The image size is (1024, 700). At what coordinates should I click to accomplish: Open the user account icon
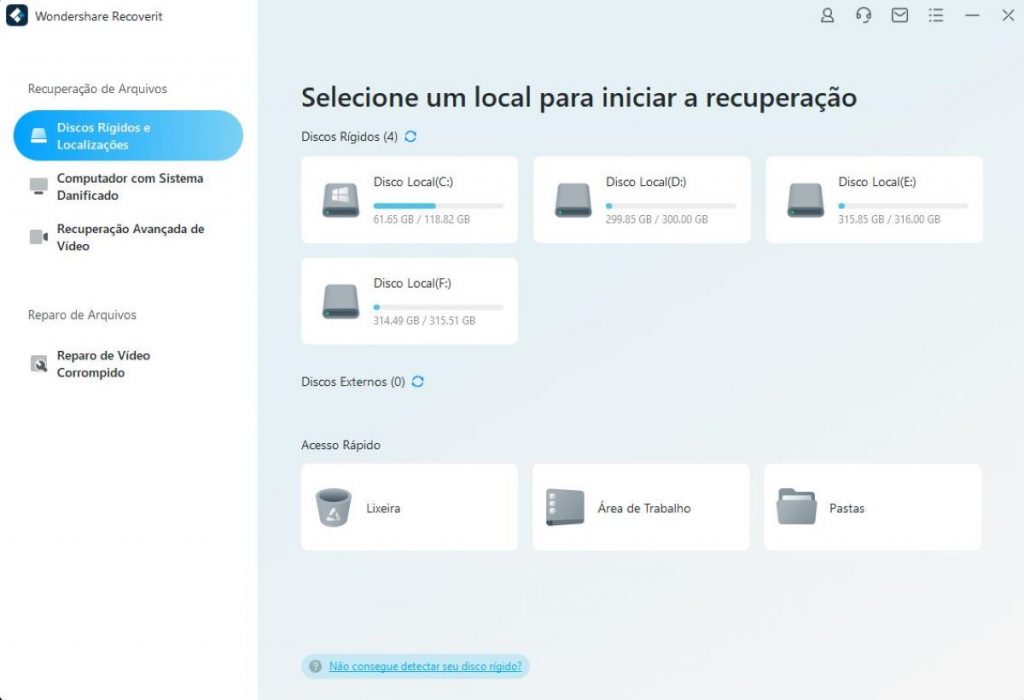[x=827, y=15]
